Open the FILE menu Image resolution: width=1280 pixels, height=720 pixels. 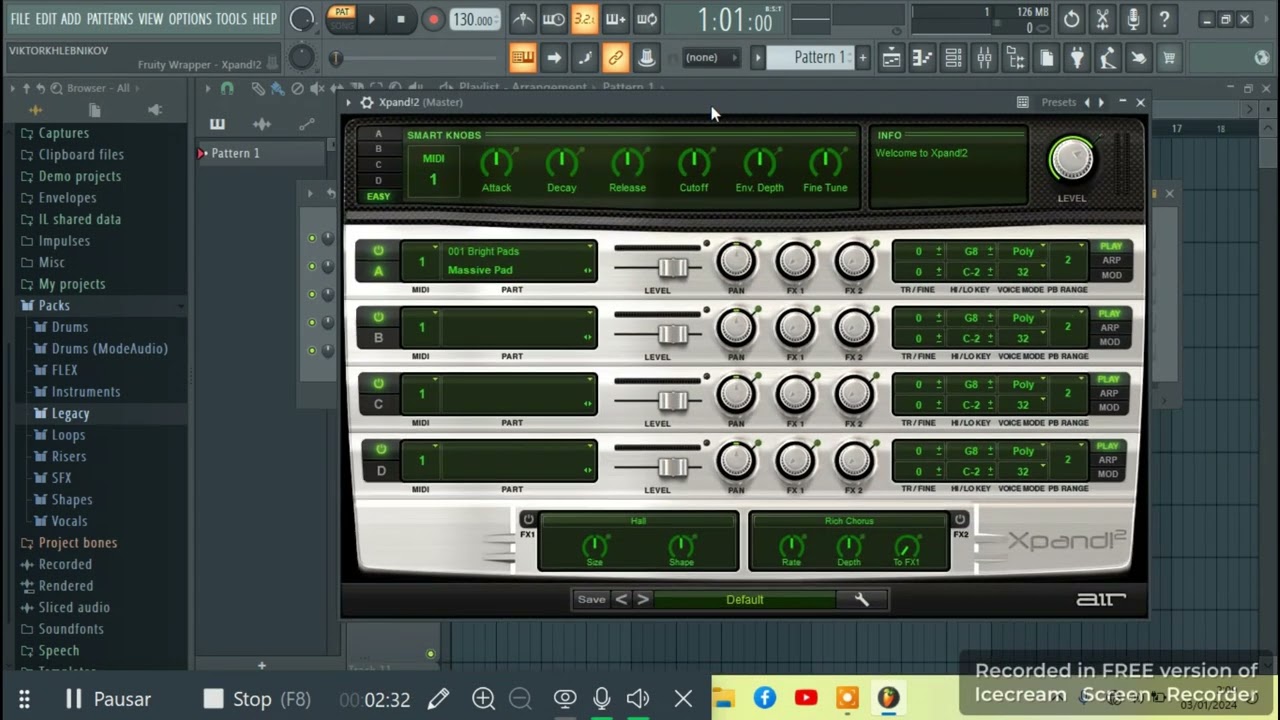[x=20, y=19]
